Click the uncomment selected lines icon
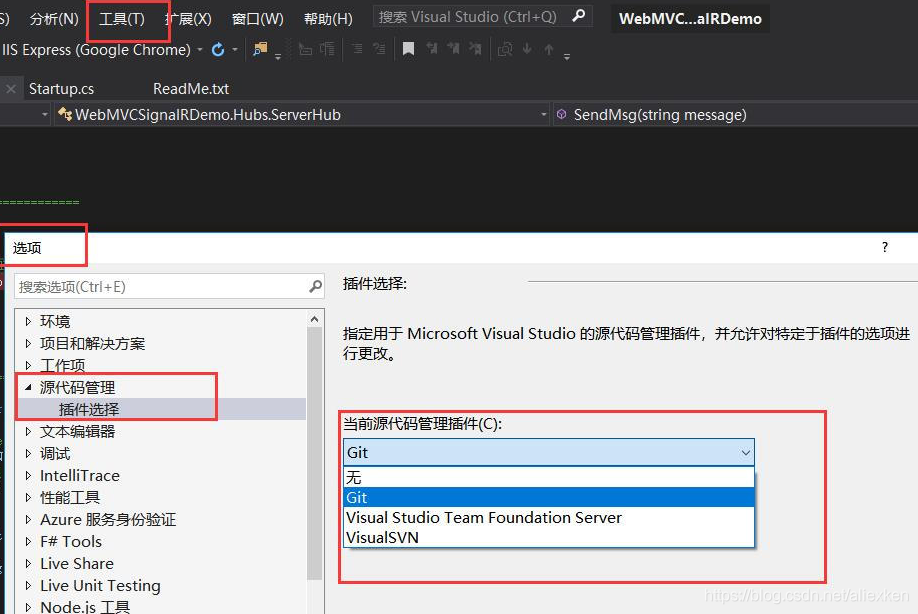 (379, 49)
